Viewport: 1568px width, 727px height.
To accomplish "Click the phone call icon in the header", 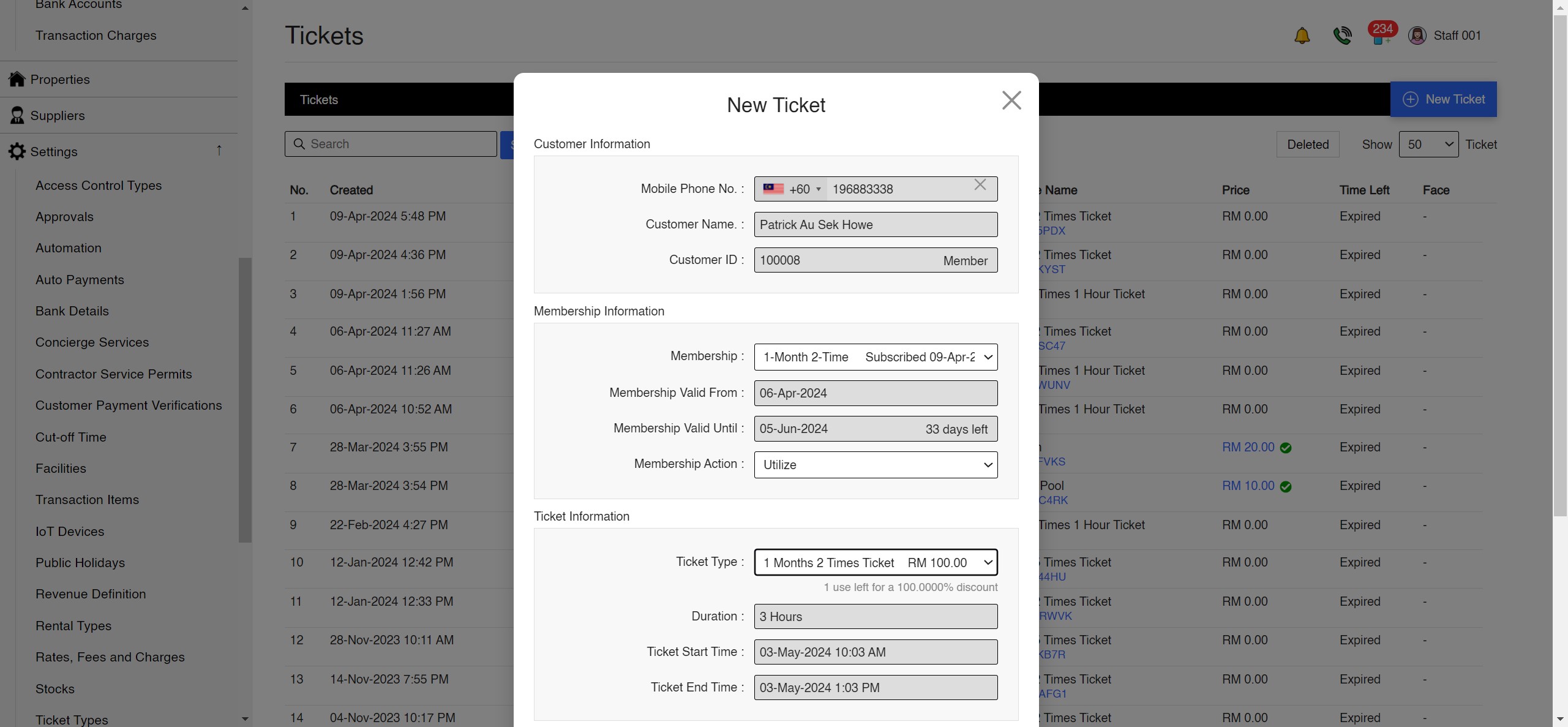I will point(1343,35).
